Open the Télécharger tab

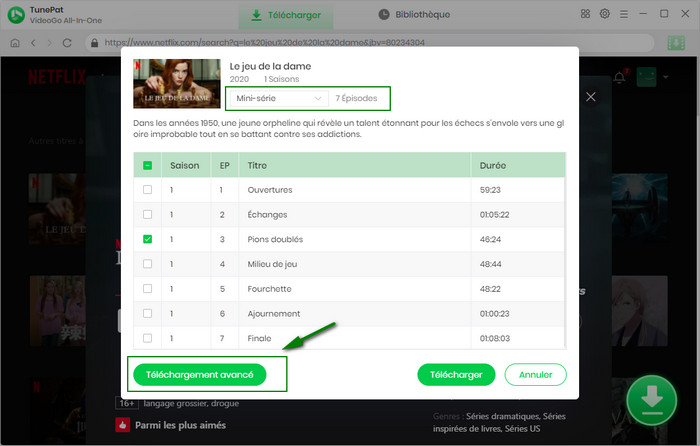286,15
